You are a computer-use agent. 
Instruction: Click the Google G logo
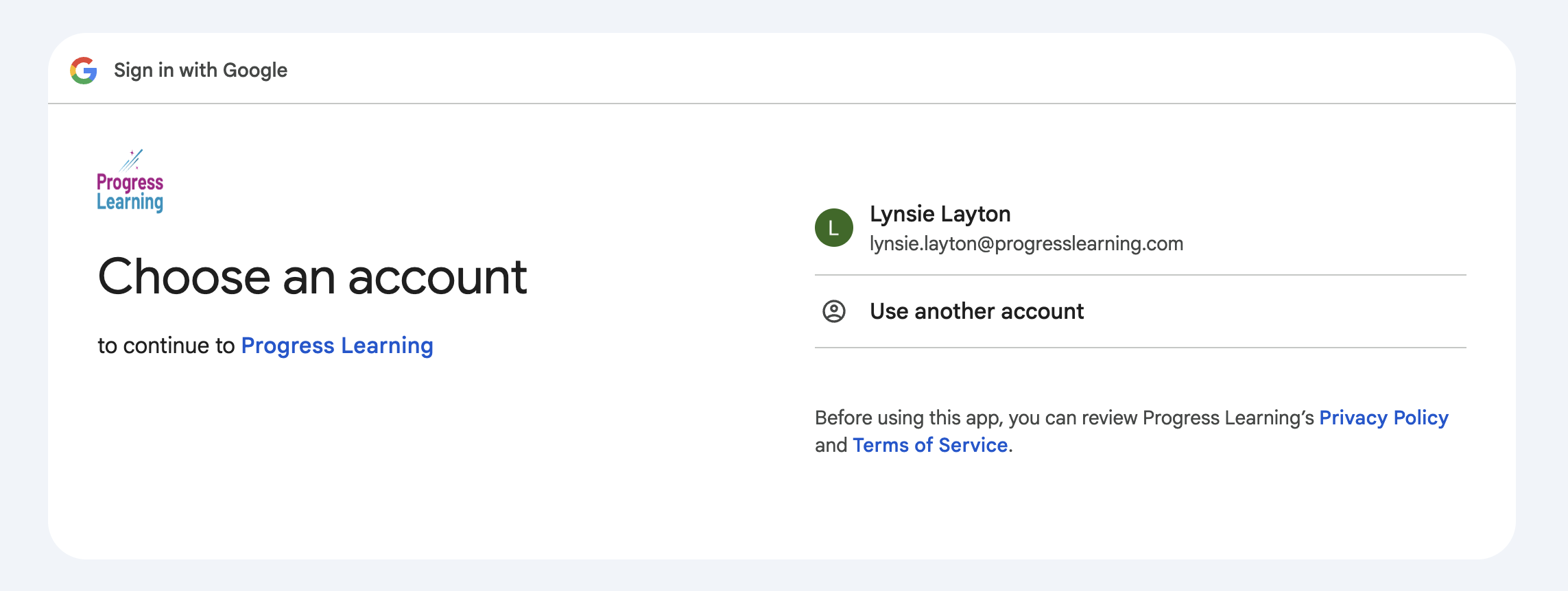click(84, 71)
